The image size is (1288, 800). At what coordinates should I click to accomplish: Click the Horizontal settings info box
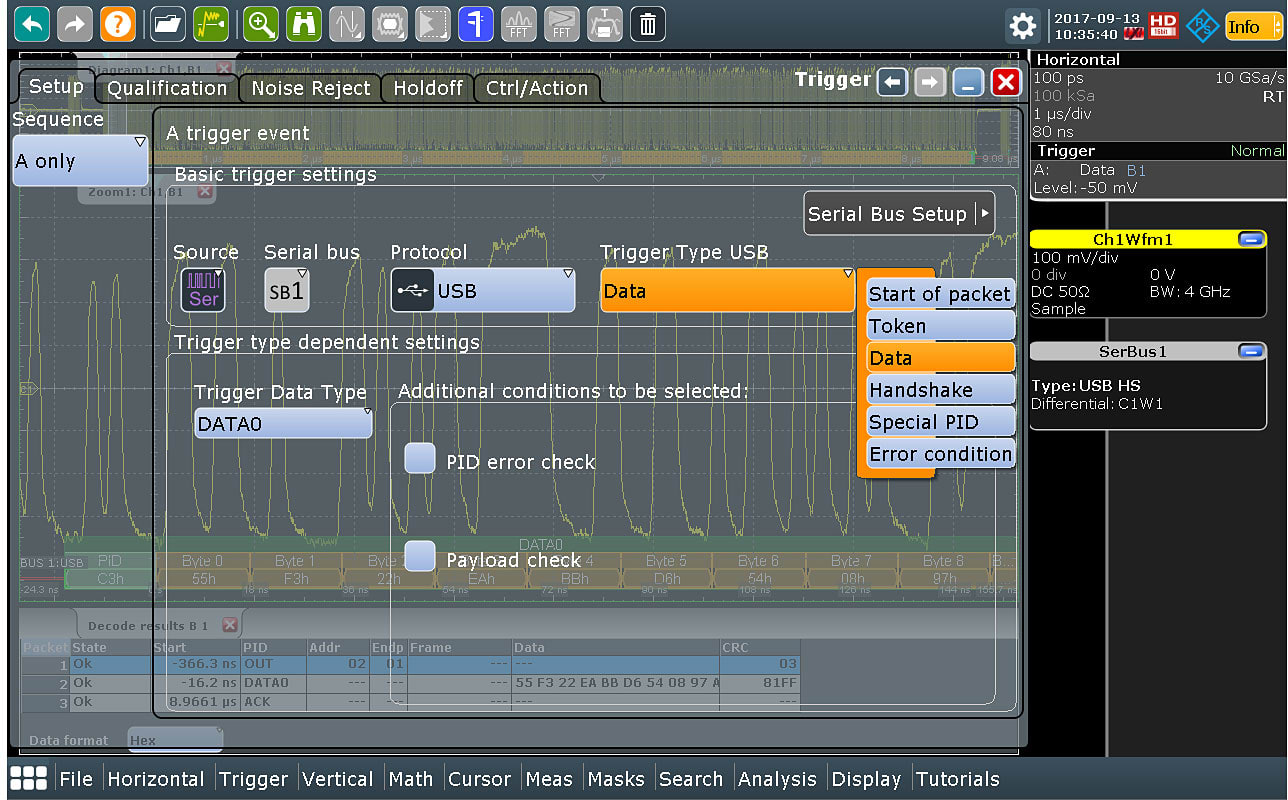pyautogui.click(x=1159, y=96)
